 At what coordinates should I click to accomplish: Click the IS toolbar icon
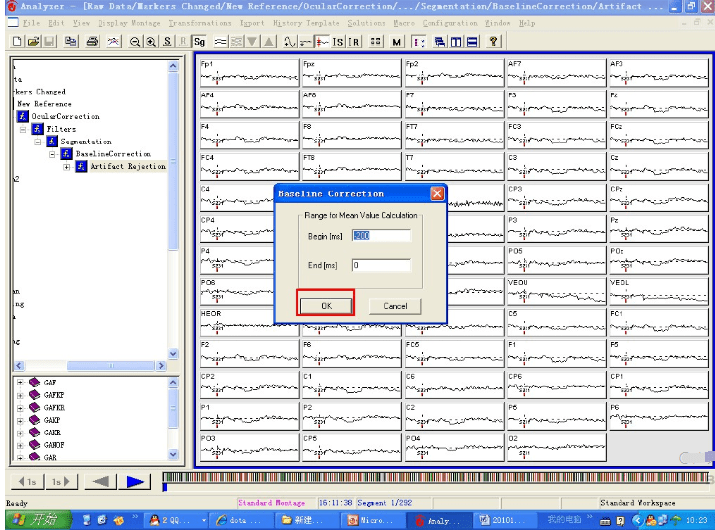coord(338,42)
